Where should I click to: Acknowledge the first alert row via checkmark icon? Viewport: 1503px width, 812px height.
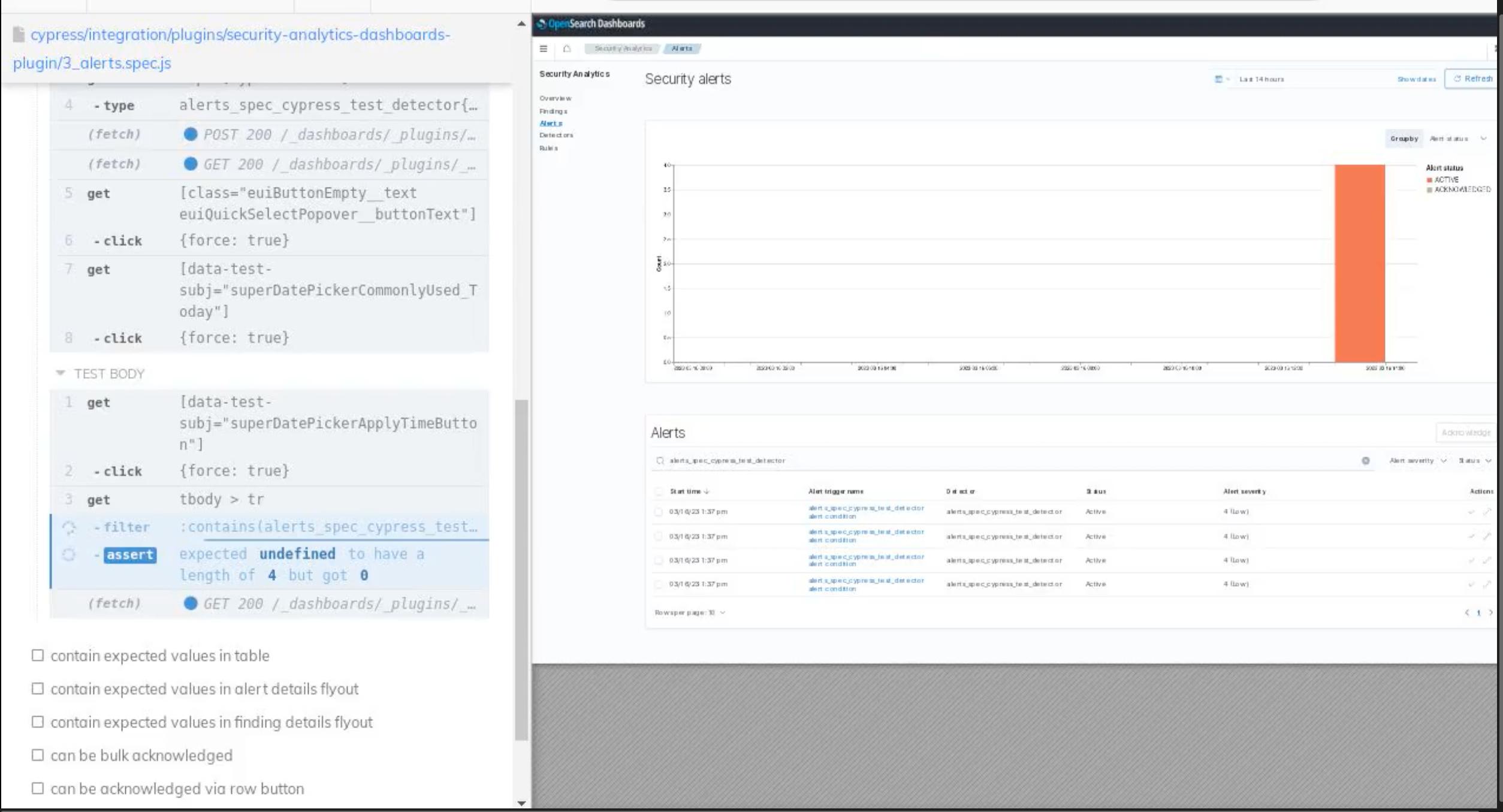(1471, 512)
